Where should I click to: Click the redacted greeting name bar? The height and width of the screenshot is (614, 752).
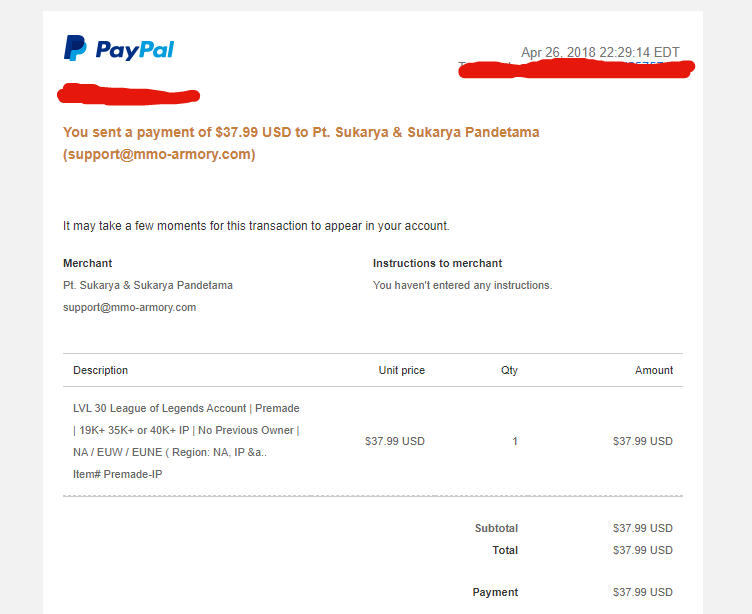tap(129, 94)
